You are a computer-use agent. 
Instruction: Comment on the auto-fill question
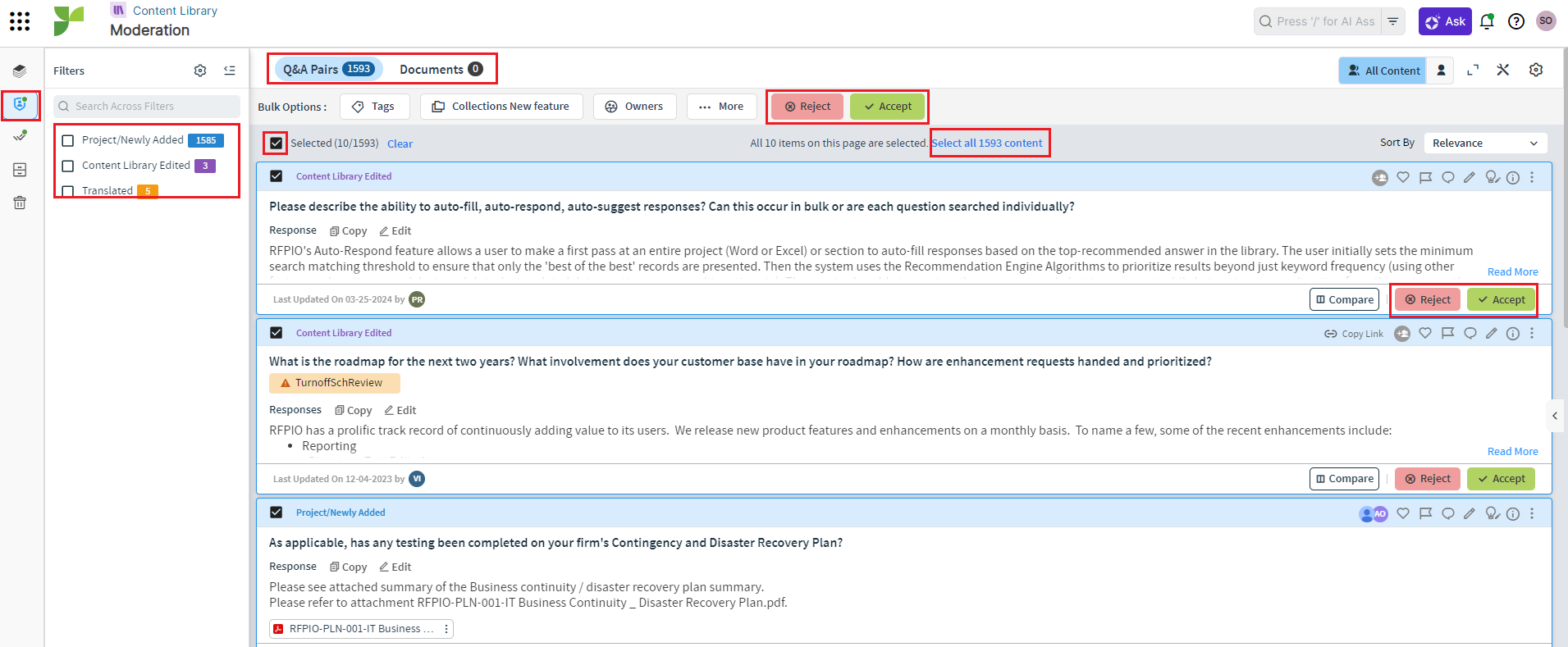point(1448,177)
